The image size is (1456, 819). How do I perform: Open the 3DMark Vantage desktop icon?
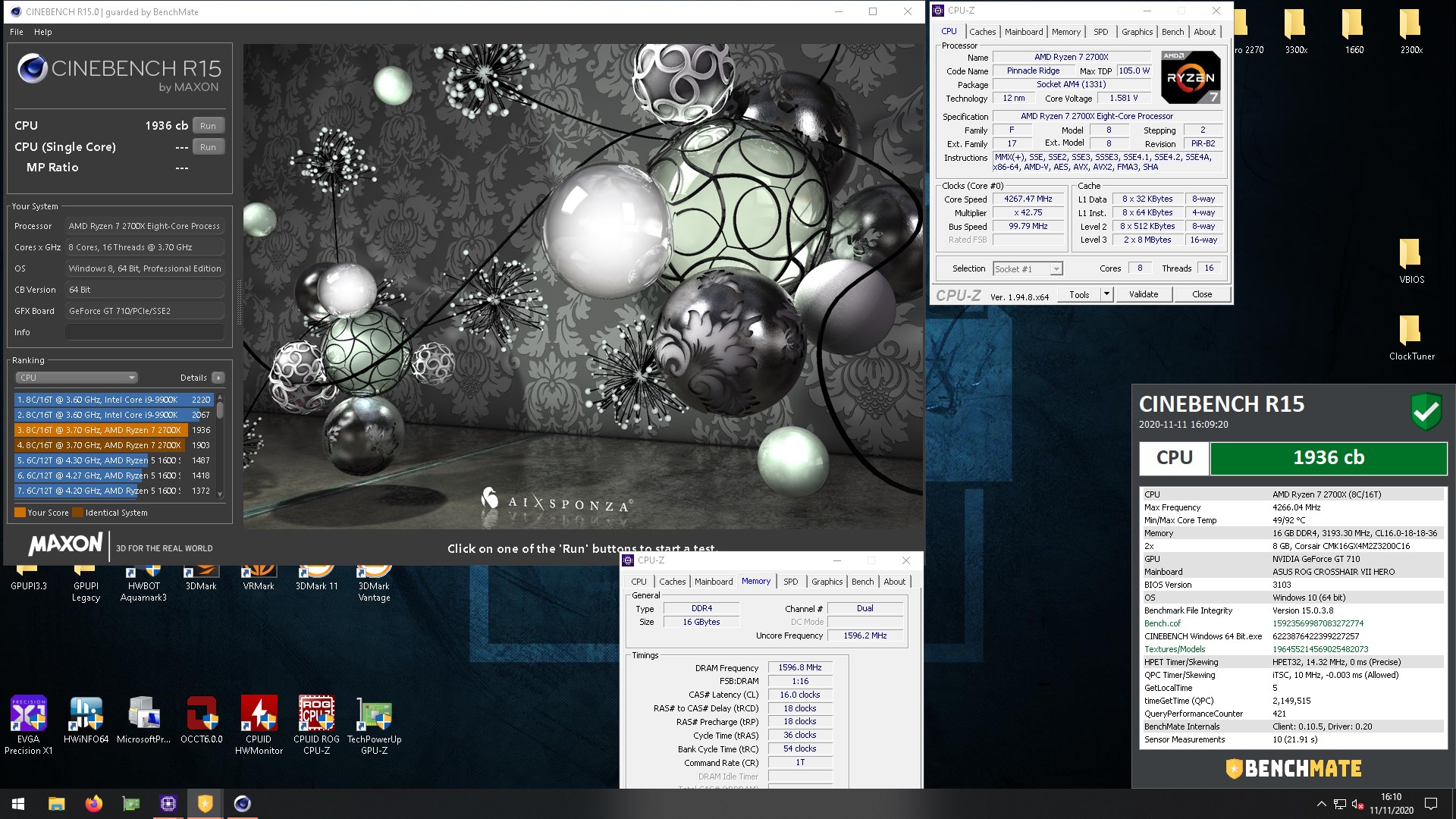coord(374,584)
